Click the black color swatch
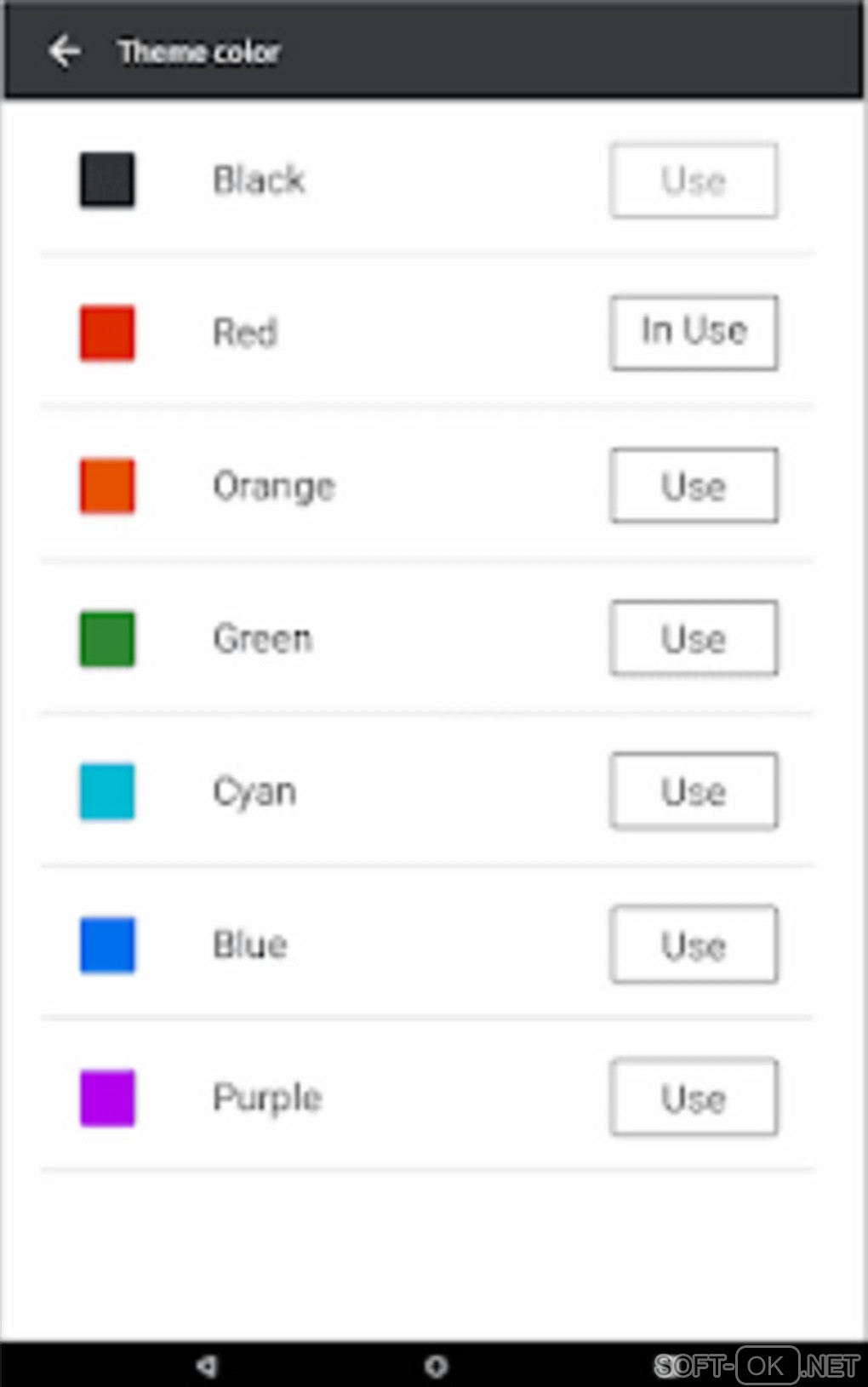Screen dimensions: 868x1387 (x=107, y=180)
